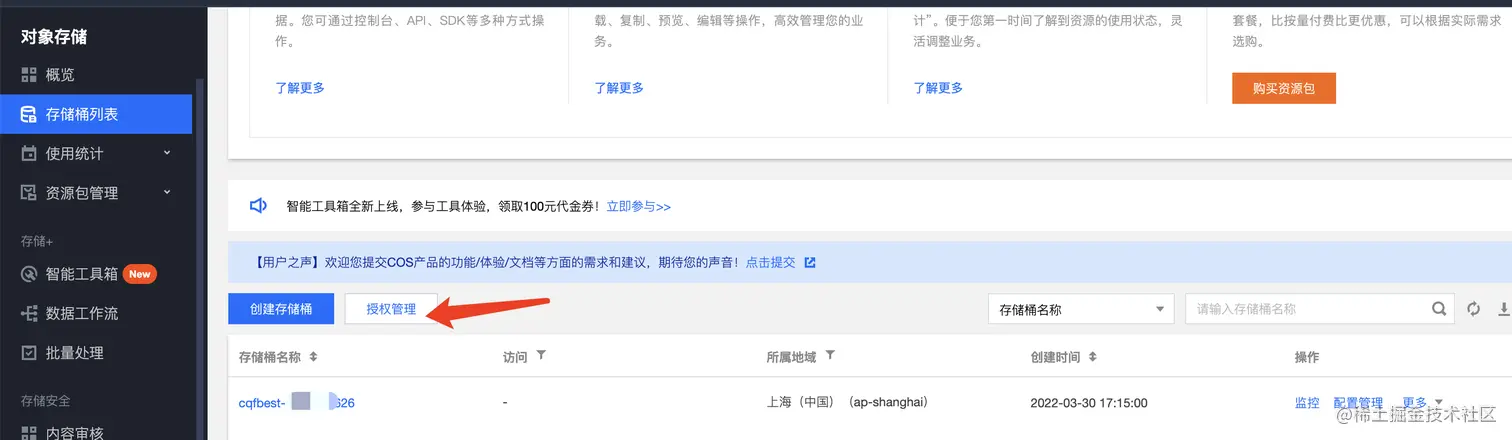
Task: Click the 存储桶列表 bucket icon
Action: [29, 114]
